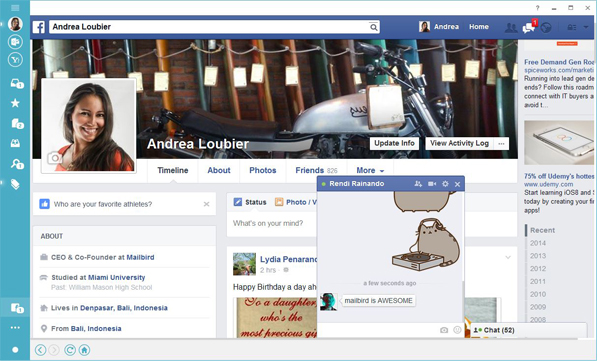Click the camera icon on profile picture
The height and width of the screenshot is (362, 600).
[x=54, y=158]
